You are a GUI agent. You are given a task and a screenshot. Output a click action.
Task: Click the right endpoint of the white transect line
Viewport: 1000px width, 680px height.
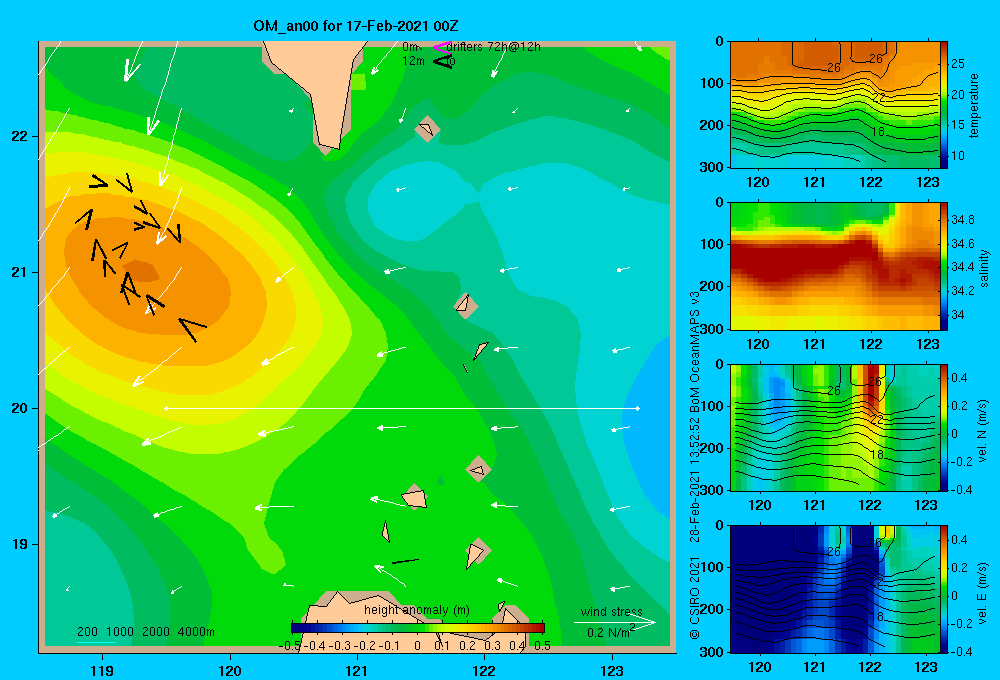638,408
